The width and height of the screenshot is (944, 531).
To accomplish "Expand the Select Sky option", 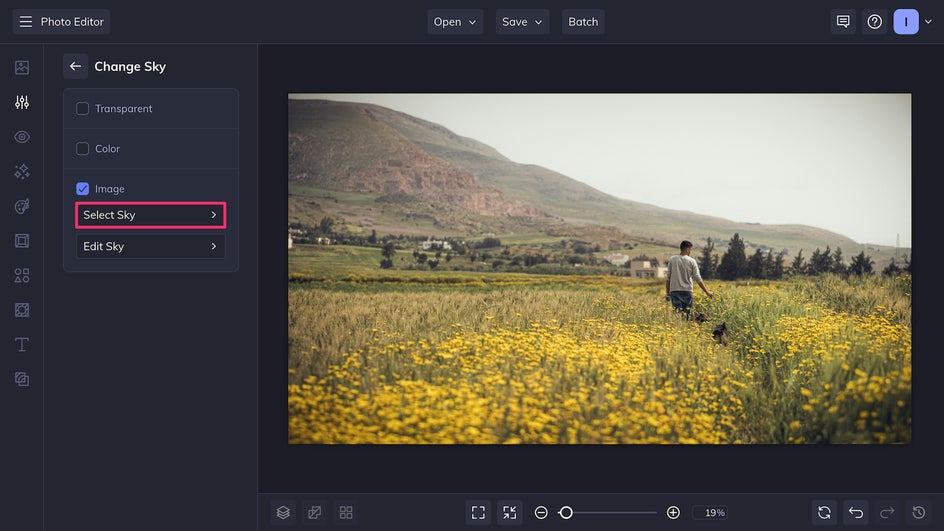I will point(151,215).
